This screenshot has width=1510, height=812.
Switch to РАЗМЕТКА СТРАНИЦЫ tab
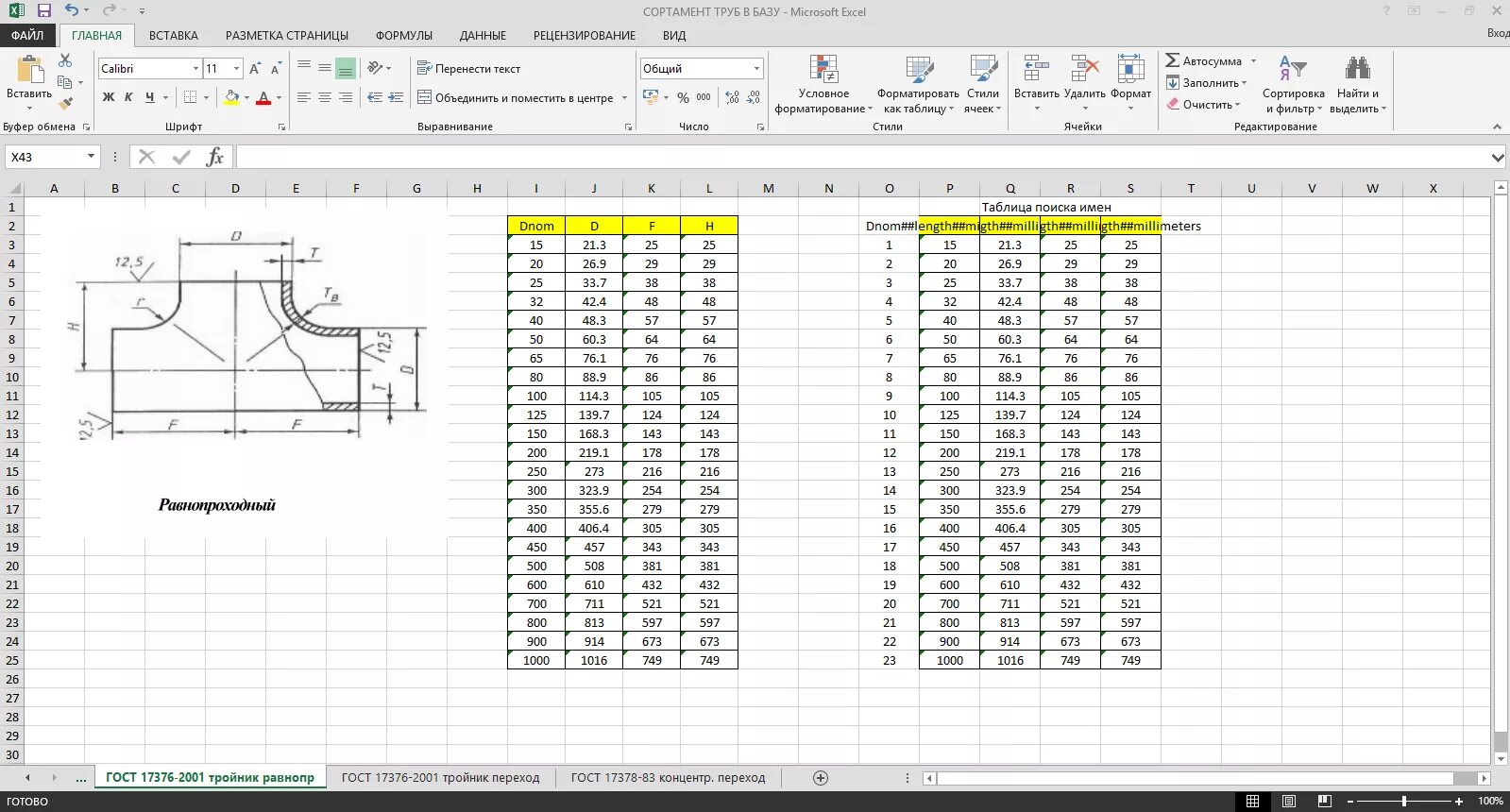click(287, 35)
